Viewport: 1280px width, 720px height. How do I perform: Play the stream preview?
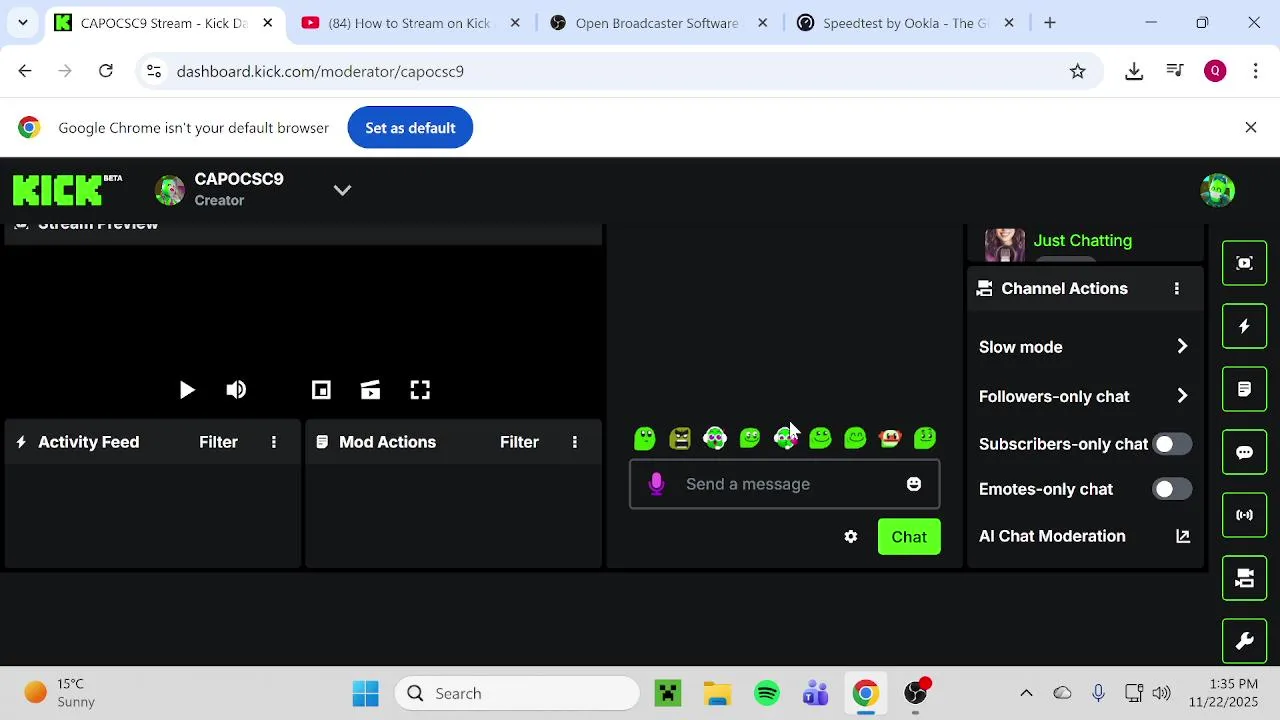point(187,390)
